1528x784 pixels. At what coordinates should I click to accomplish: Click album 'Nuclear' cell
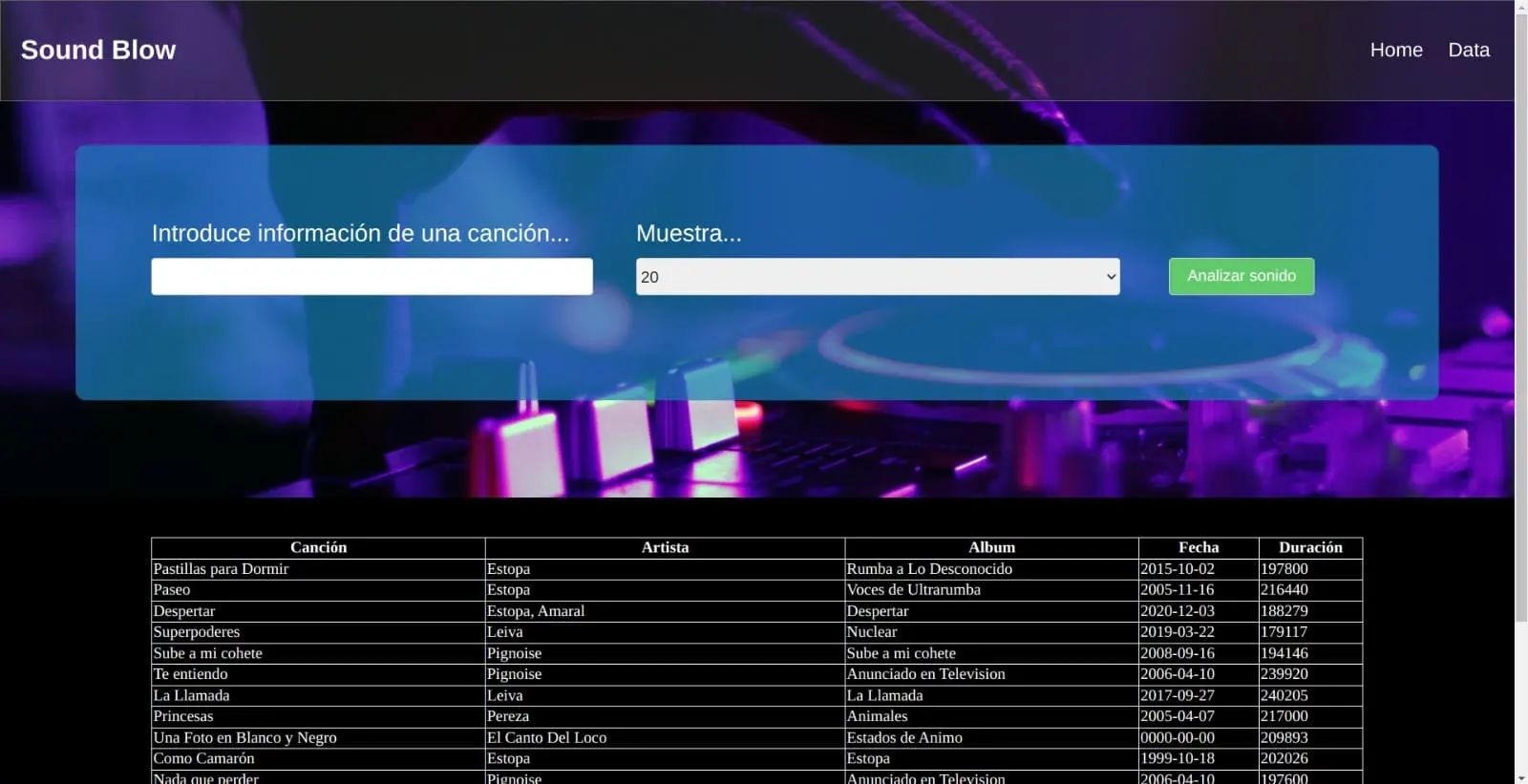[991, 632]
